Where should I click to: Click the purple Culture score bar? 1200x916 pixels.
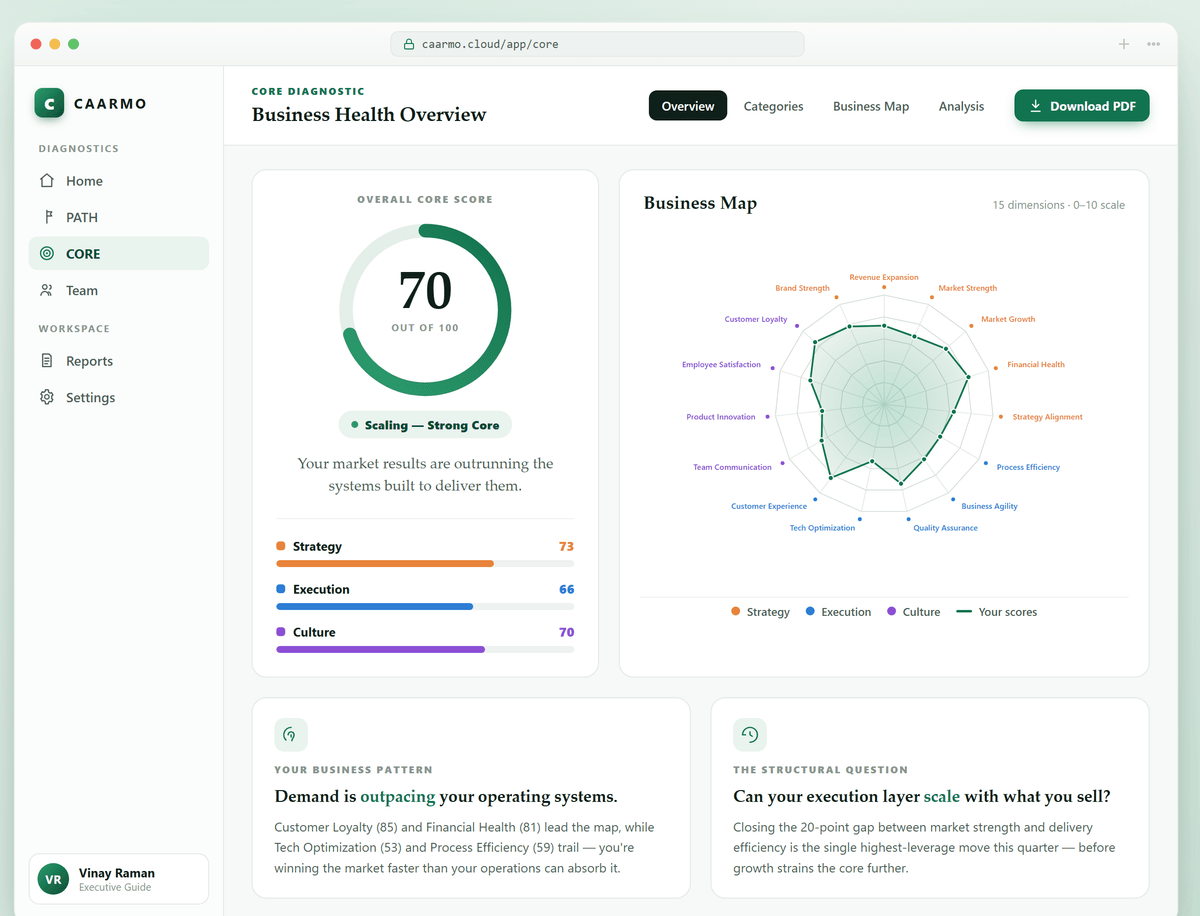coord(425,650)
